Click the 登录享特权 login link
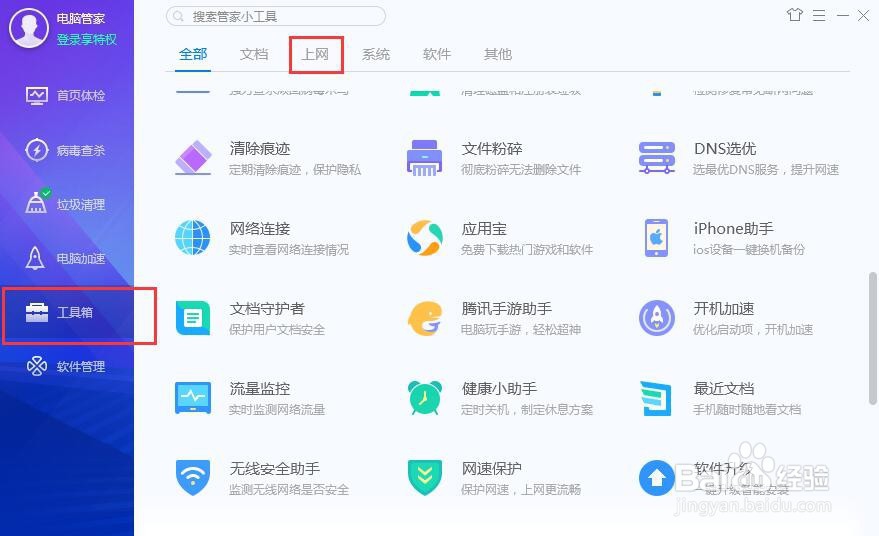Viewport: 879px width, 536px height. pyautogui.click(x=86, y=40)
